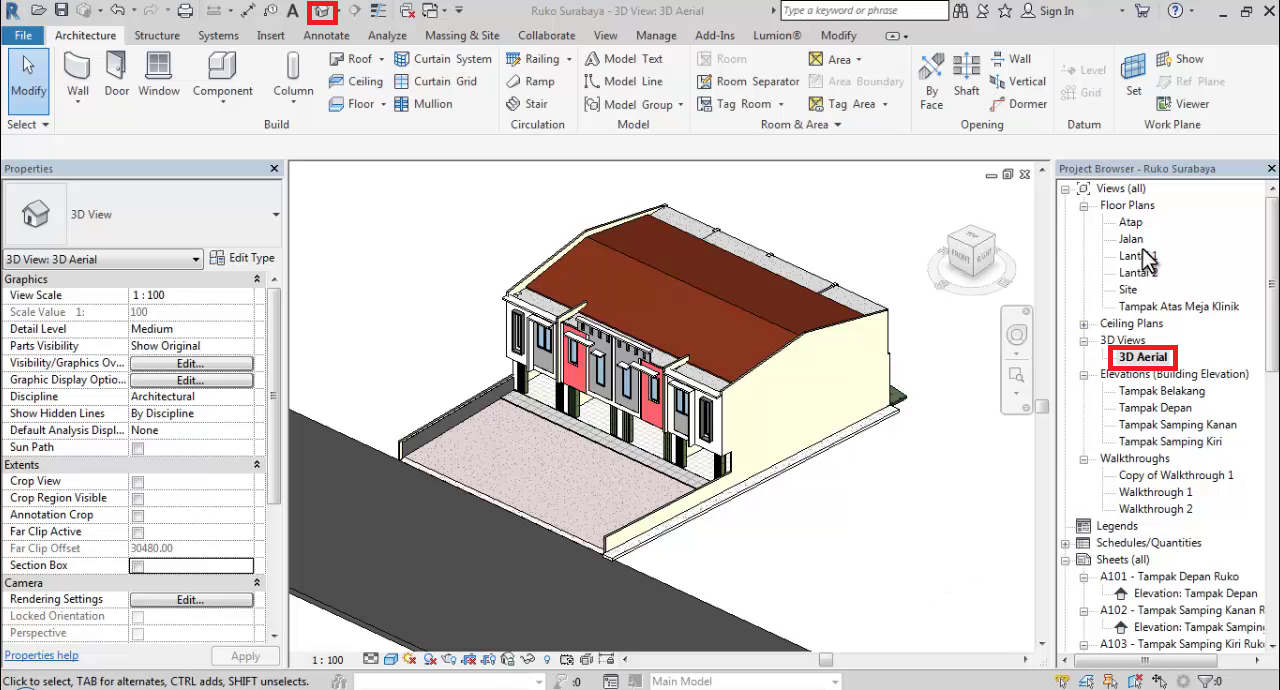The width and height of the screenshot is (1280, 690).
Task: Open the Default 3D View from Quick Access toolbar
Action: point(322,11)
